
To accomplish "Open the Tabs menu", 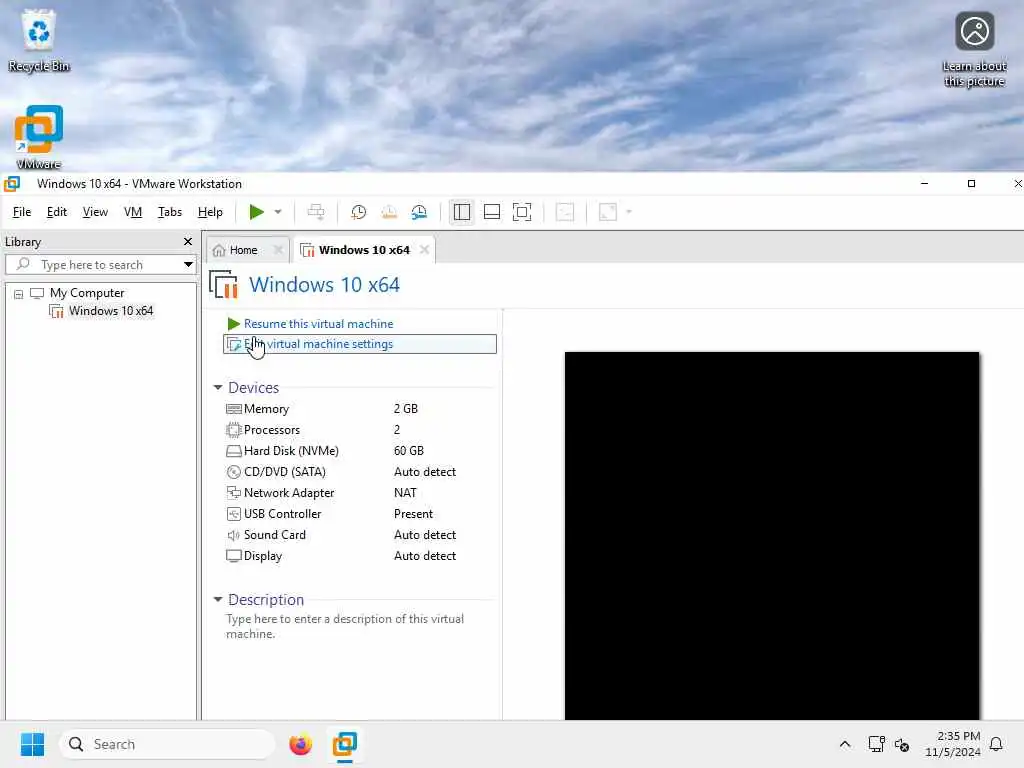I will (x=170, y=212).
